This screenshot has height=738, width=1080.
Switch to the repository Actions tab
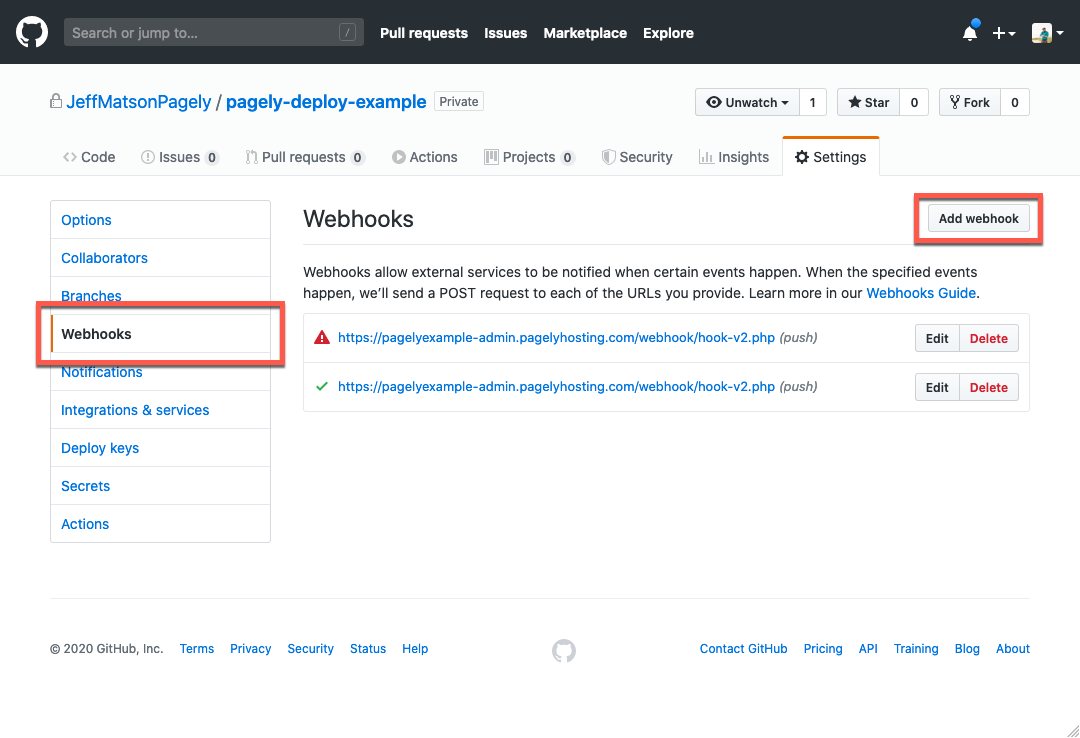tap(424, 157)
